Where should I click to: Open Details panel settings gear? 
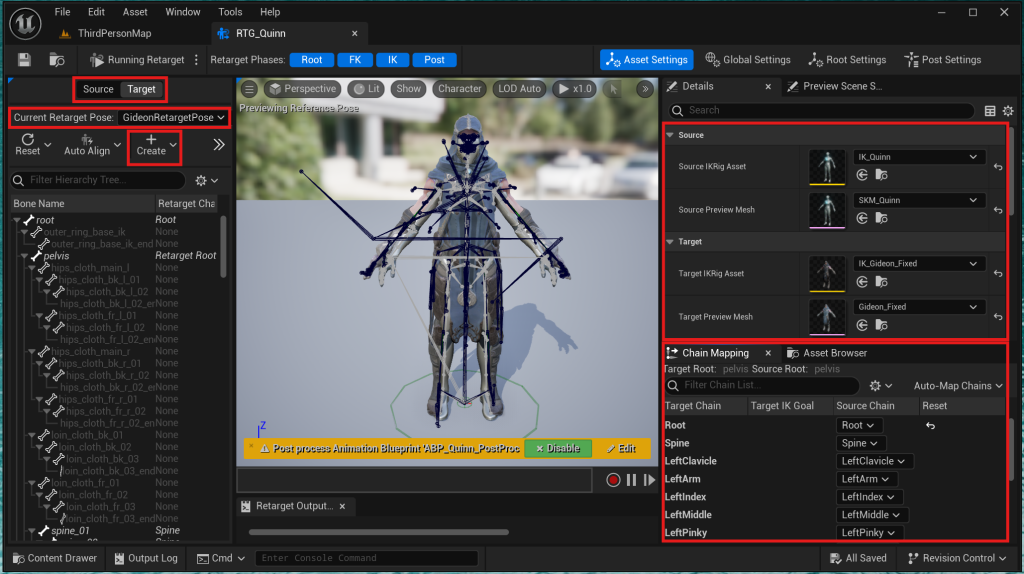pos(1008,110)
